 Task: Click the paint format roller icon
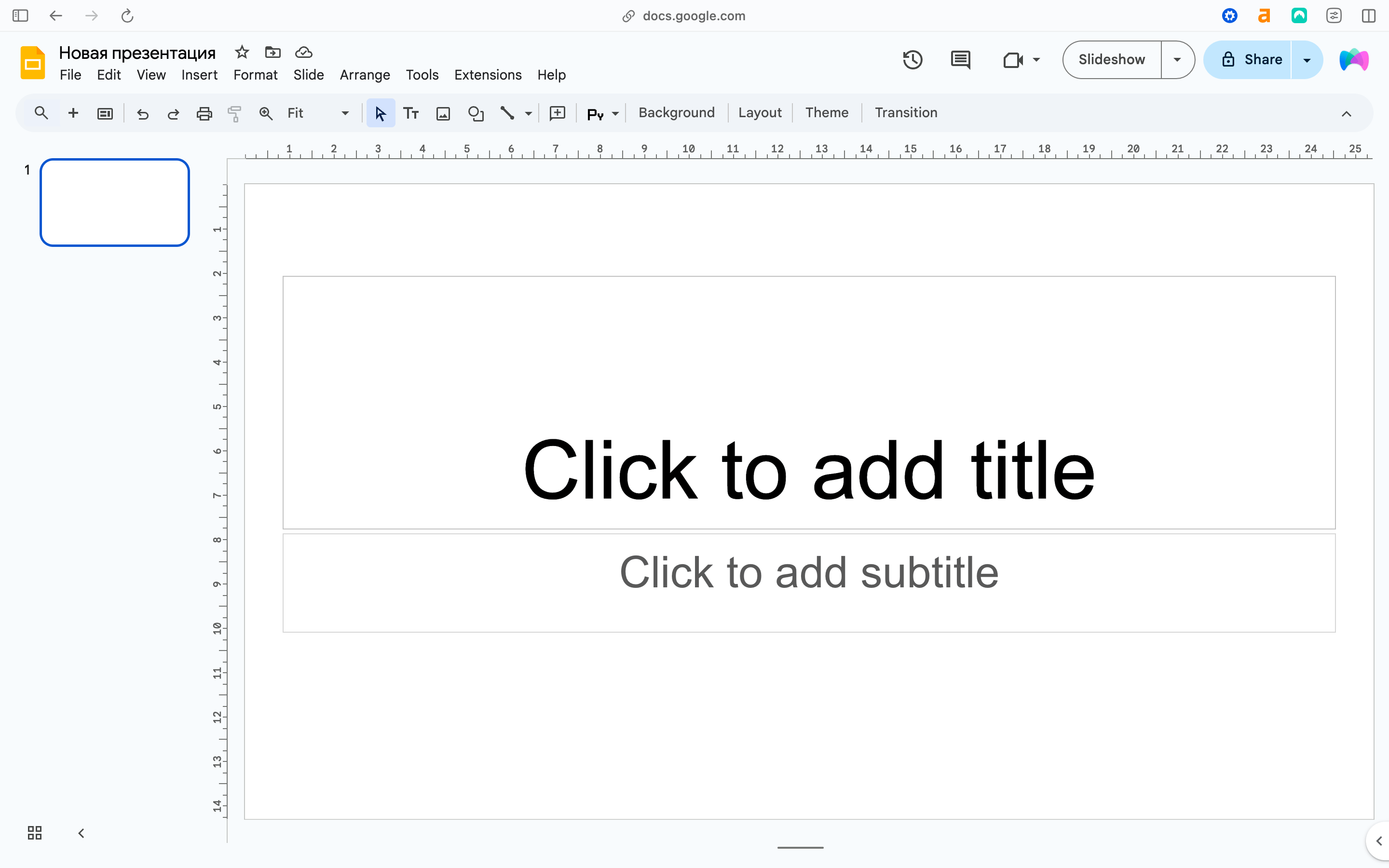click(x=234, y=113)
